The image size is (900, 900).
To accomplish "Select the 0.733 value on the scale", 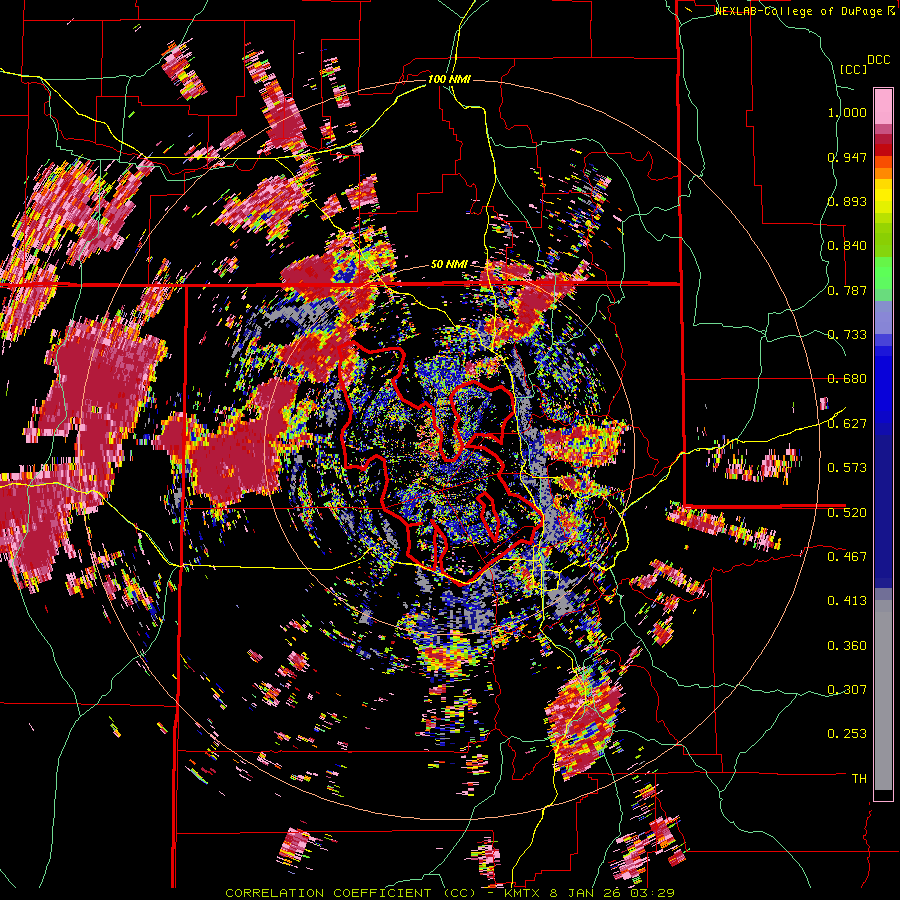I will pos(847,335).
